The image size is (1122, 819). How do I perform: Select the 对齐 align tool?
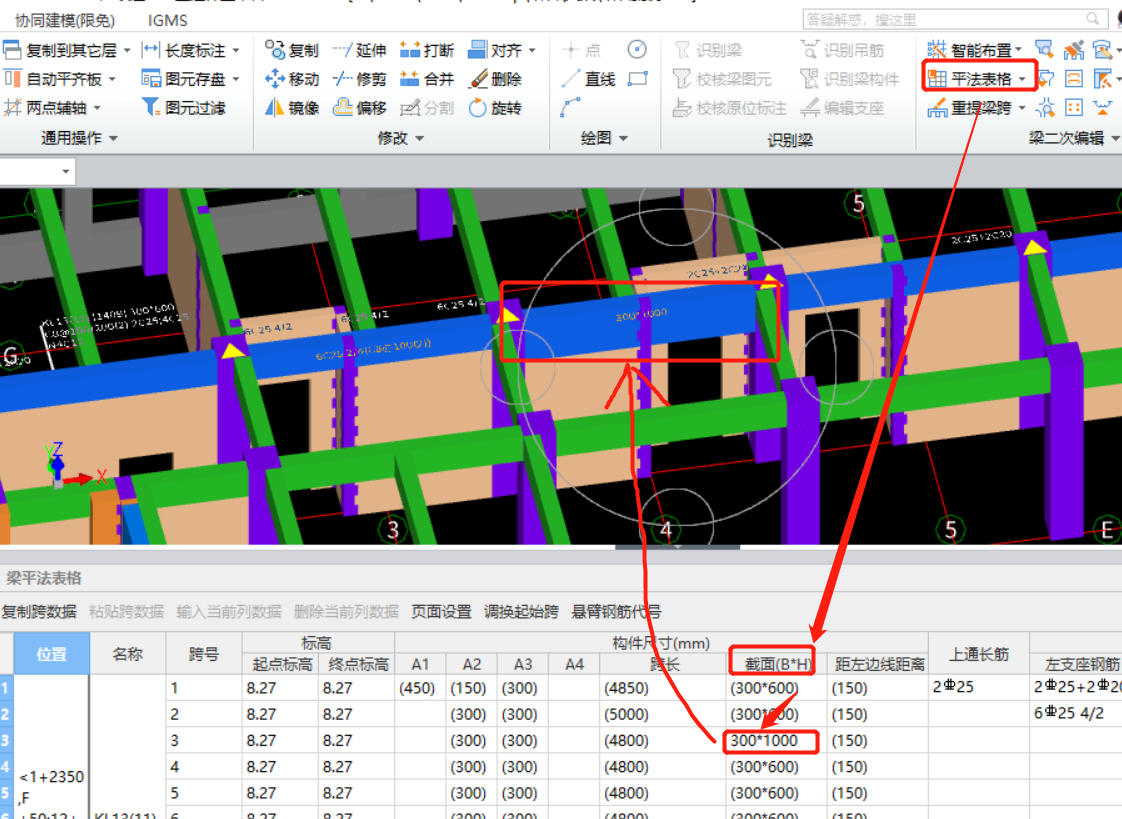(495, 50)
